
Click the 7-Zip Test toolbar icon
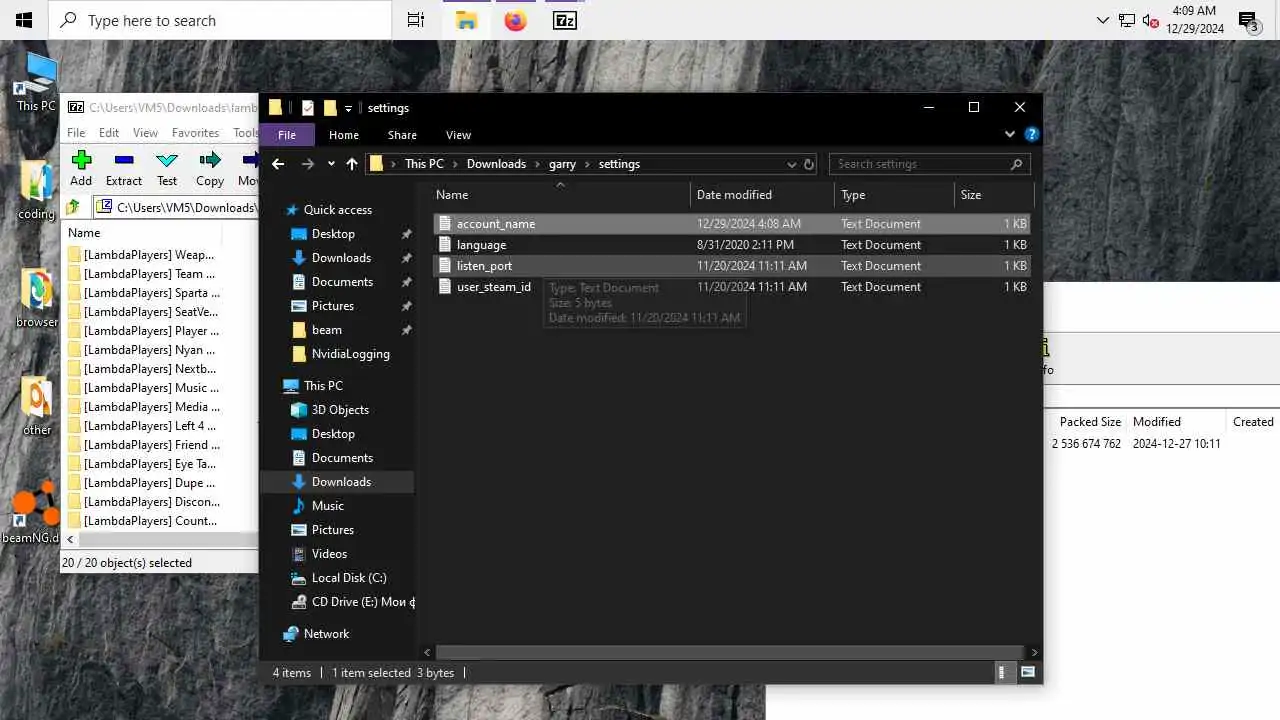167,161
